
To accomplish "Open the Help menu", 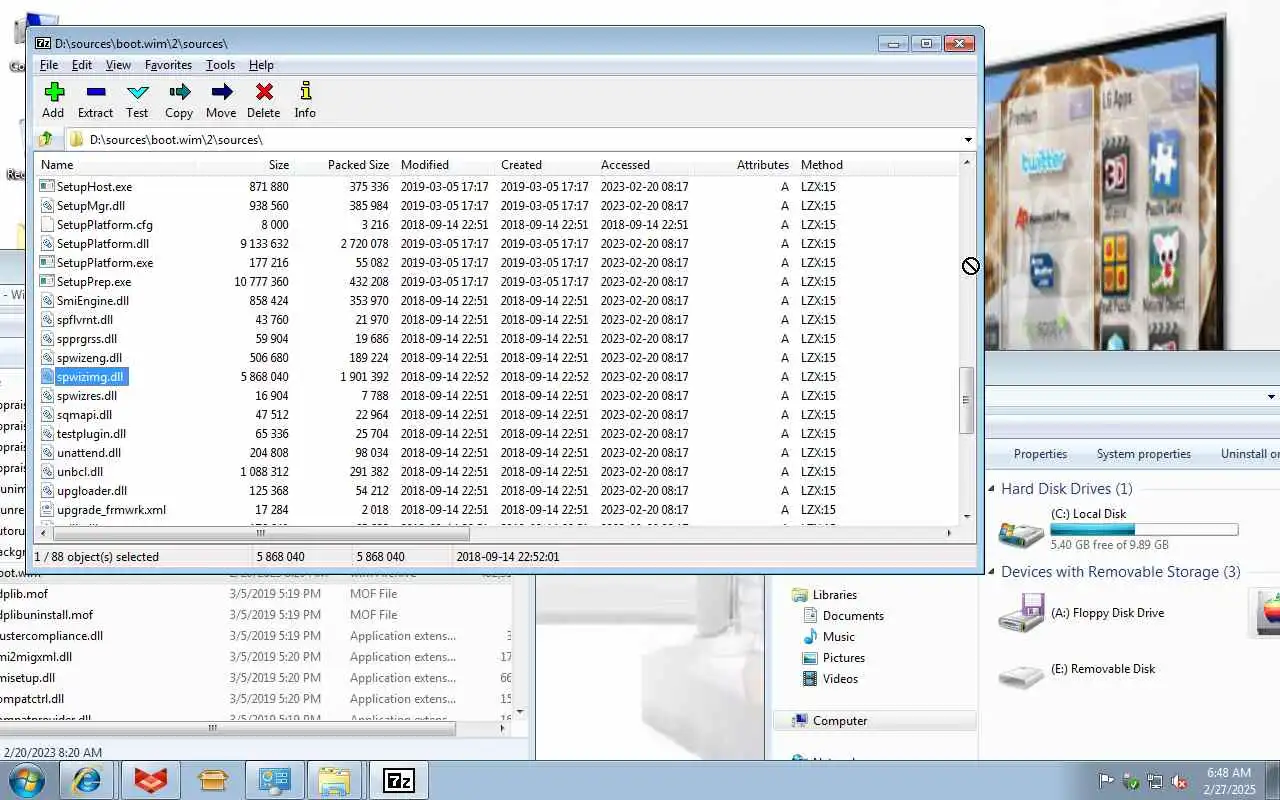I will click(261, 65).
